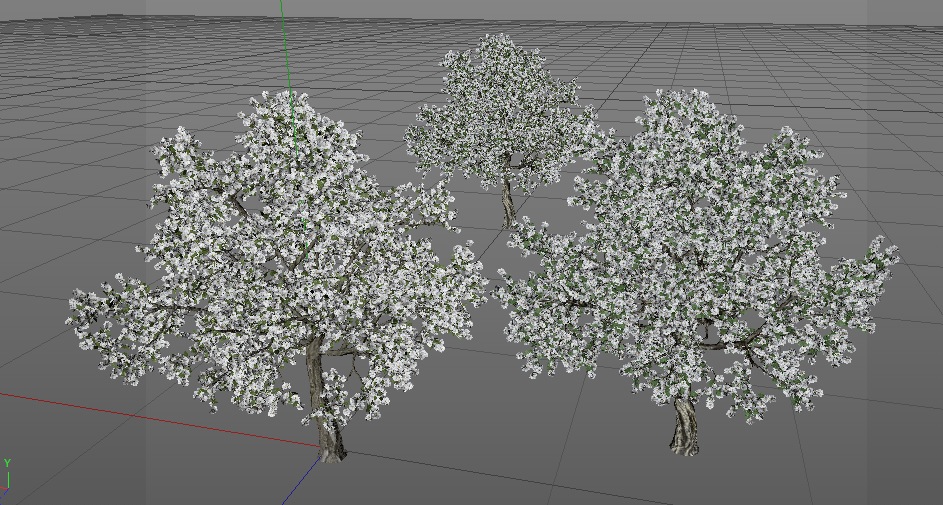The image size is (943, 505).
Task: Click the Y axis label on the orientation gizmo
Action: point(7,463)
